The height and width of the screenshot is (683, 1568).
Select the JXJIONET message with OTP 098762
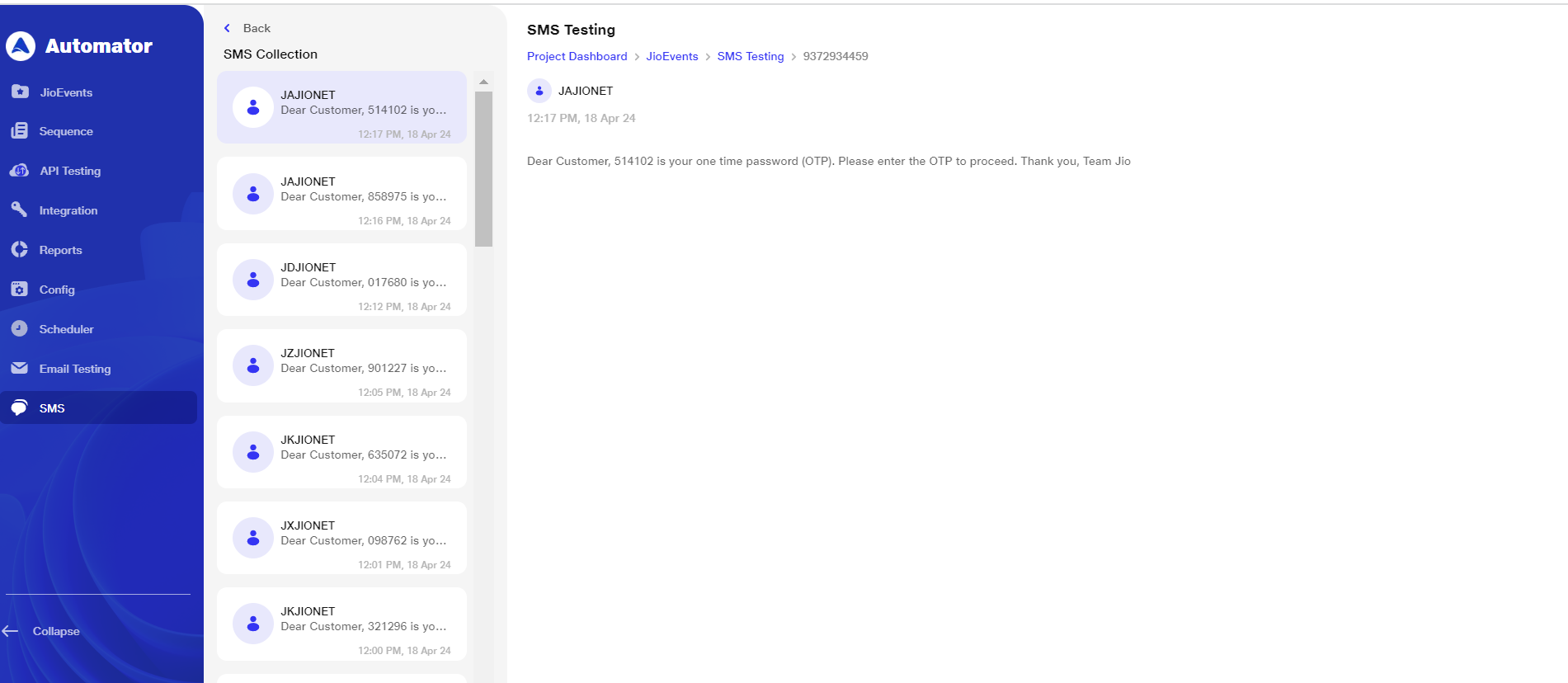click(x=341, y=538)
